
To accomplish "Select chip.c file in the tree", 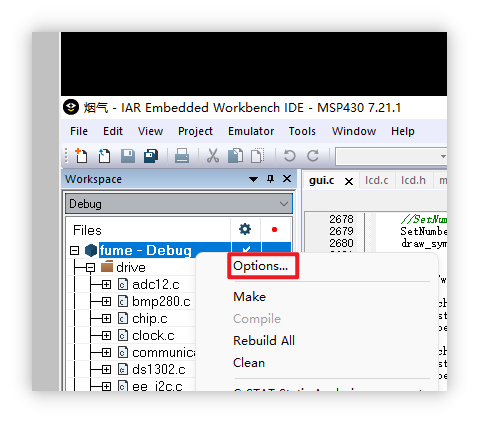I will (150, 318).
